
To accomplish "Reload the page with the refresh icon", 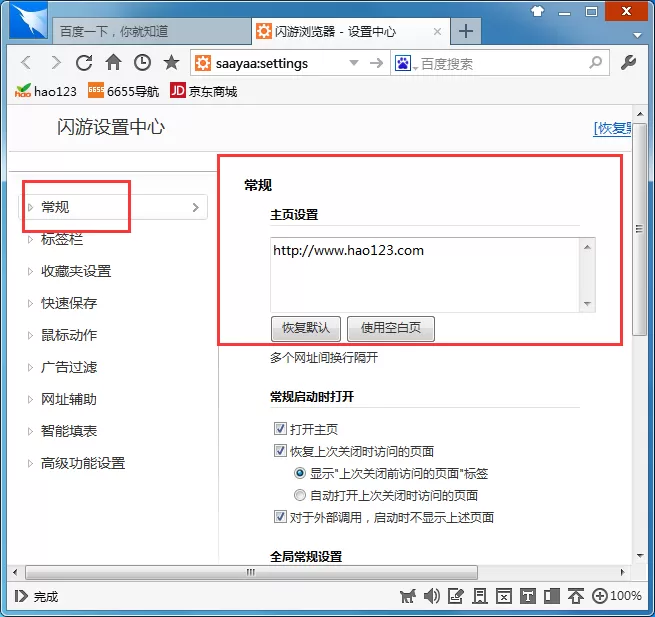I will pyautogui.click(x=84, y=63).
